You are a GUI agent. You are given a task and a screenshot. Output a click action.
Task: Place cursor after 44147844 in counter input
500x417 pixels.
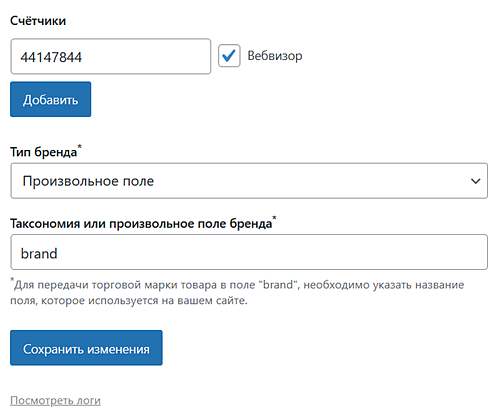click(x=83, y=57)
